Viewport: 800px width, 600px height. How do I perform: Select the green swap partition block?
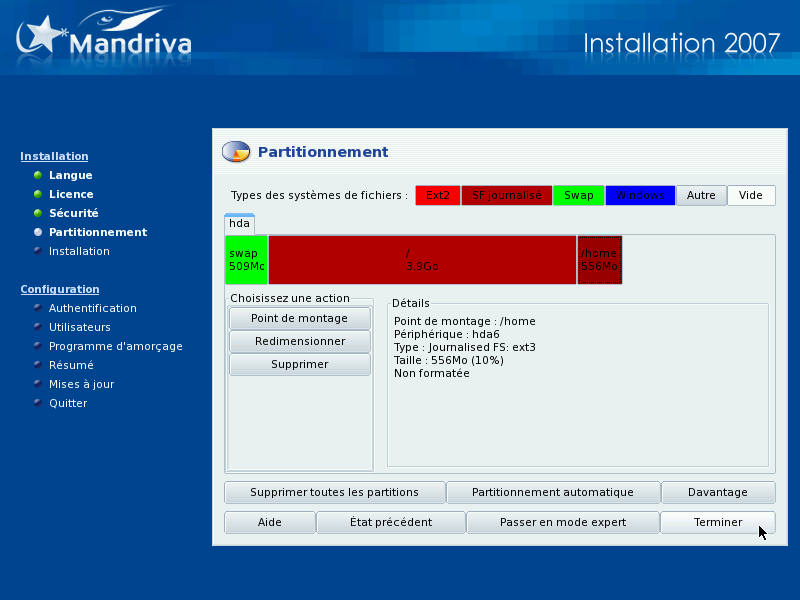tap(246, 260)
